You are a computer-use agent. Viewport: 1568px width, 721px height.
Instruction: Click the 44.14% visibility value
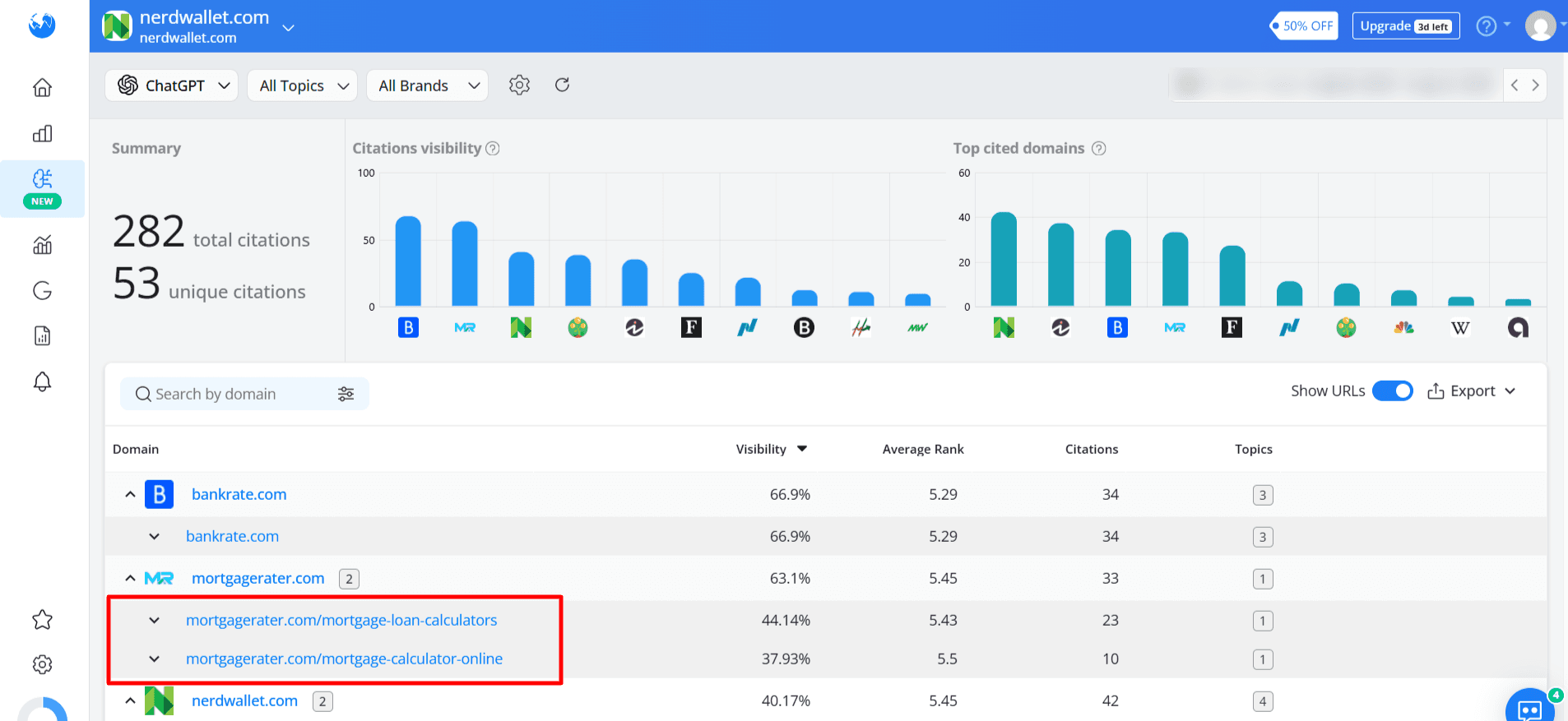[x=786, y=620]
